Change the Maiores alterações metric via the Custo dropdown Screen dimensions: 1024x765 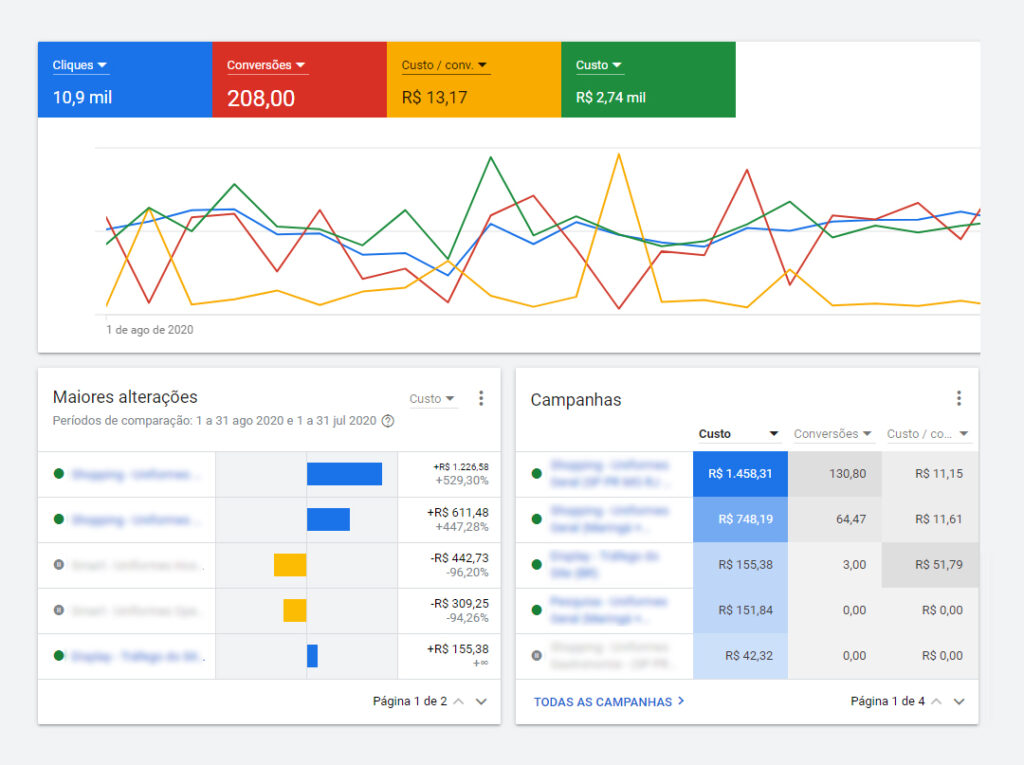[433, 398]
